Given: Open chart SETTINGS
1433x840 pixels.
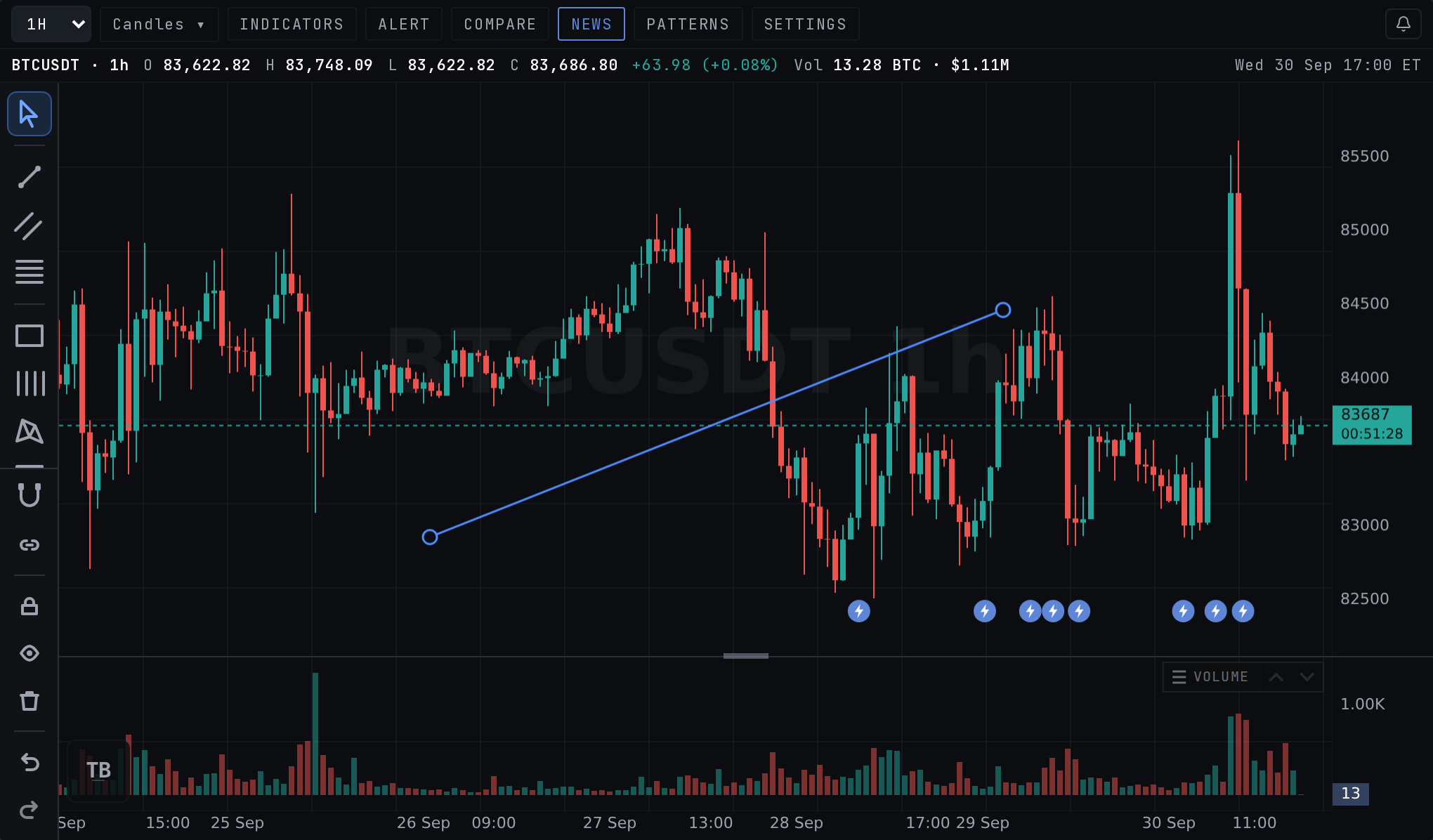Looking at the screenshot, I should 805,24.
